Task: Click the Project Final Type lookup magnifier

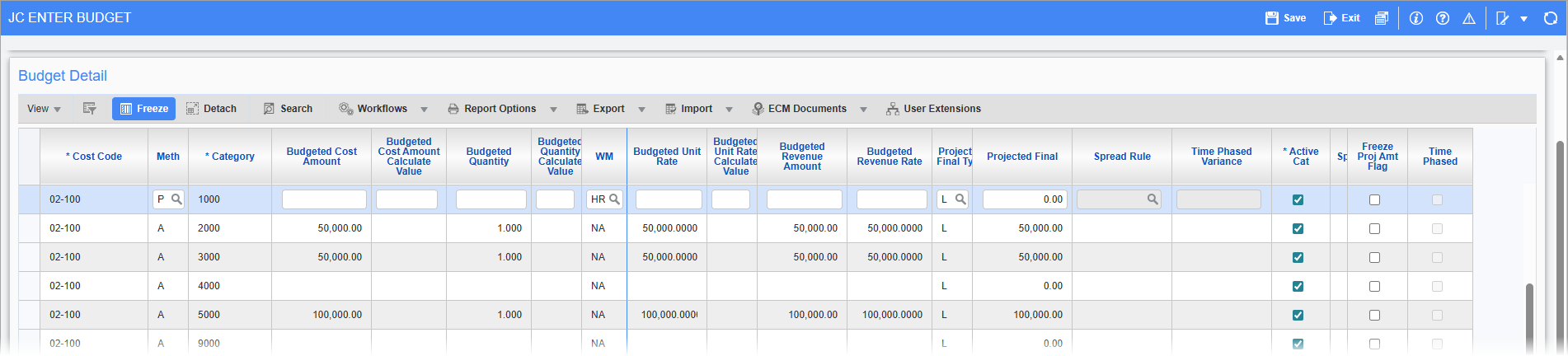Action: pos(960,199)
